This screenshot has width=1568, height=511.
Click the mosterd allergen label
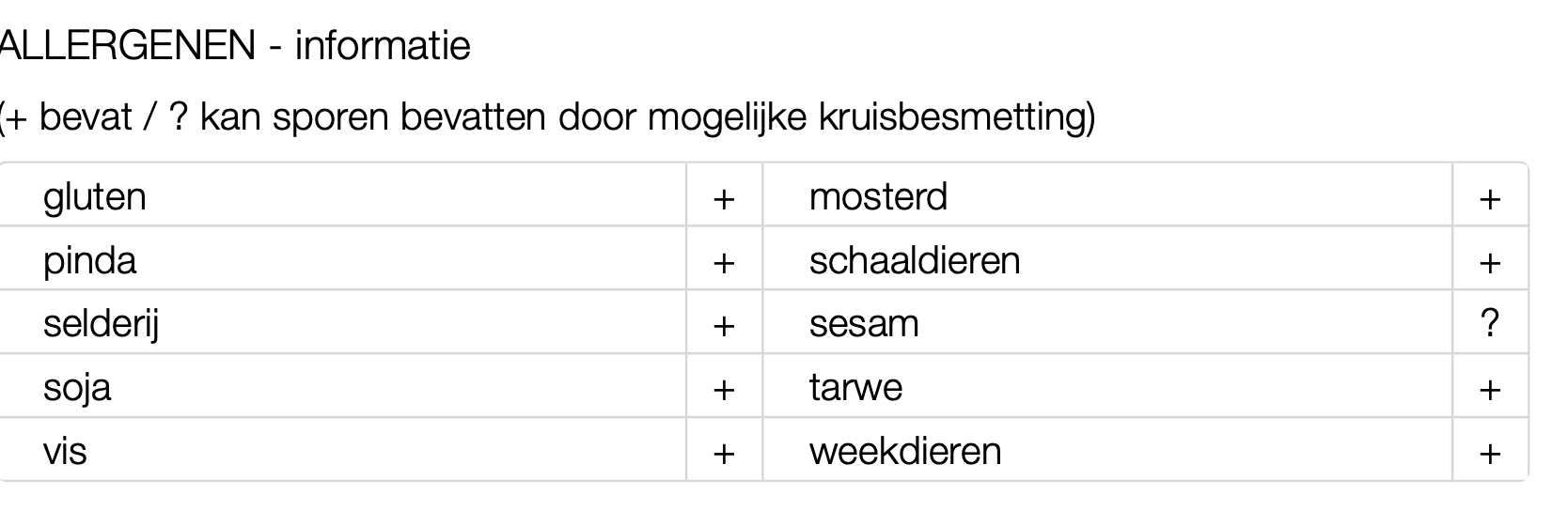coord(878,197)
